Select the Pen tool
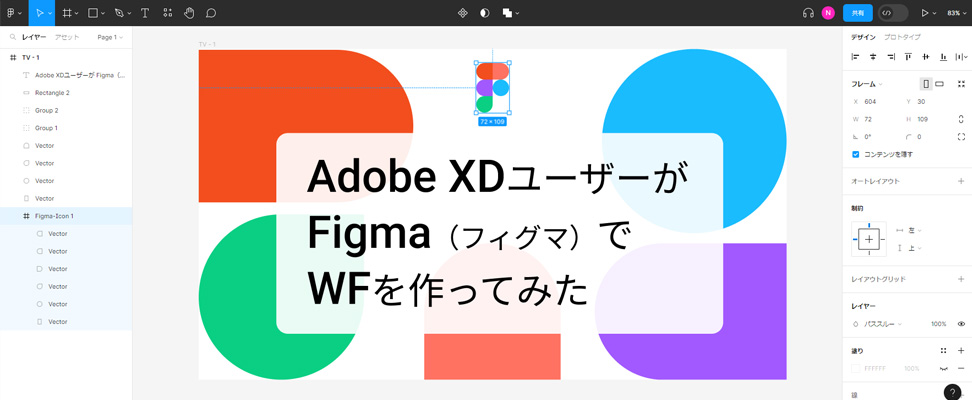 point(119,12)
